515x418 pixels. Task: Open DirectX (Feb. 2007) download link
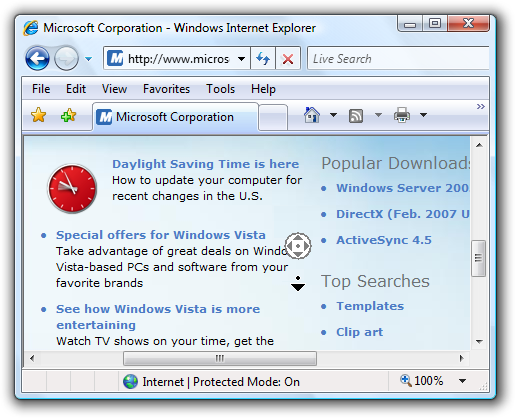pos(403,214)
